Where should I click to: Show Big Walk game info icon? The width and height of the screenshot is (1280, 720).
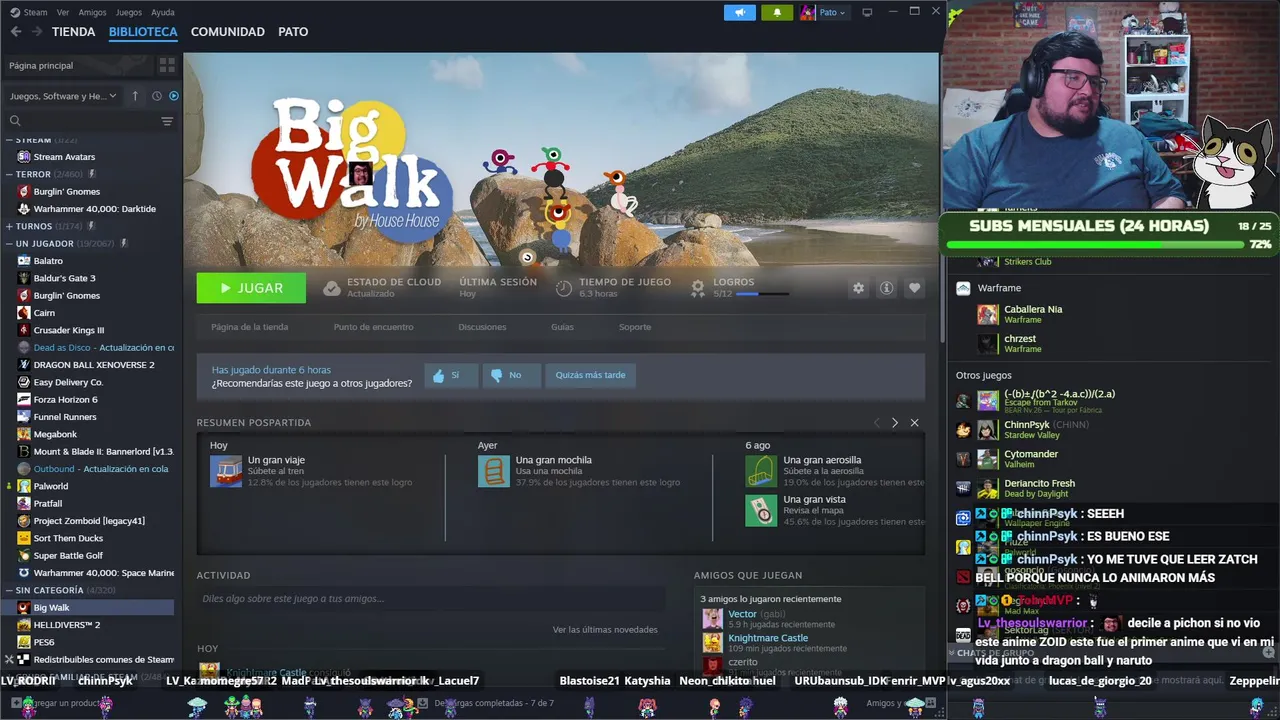tap(886, 288)
